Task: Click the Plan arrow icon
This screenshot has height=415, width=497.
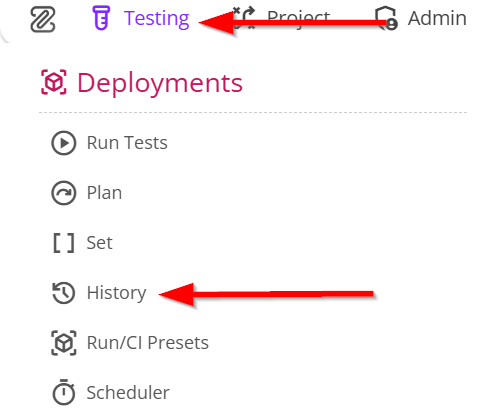Action: coord(64,193)
